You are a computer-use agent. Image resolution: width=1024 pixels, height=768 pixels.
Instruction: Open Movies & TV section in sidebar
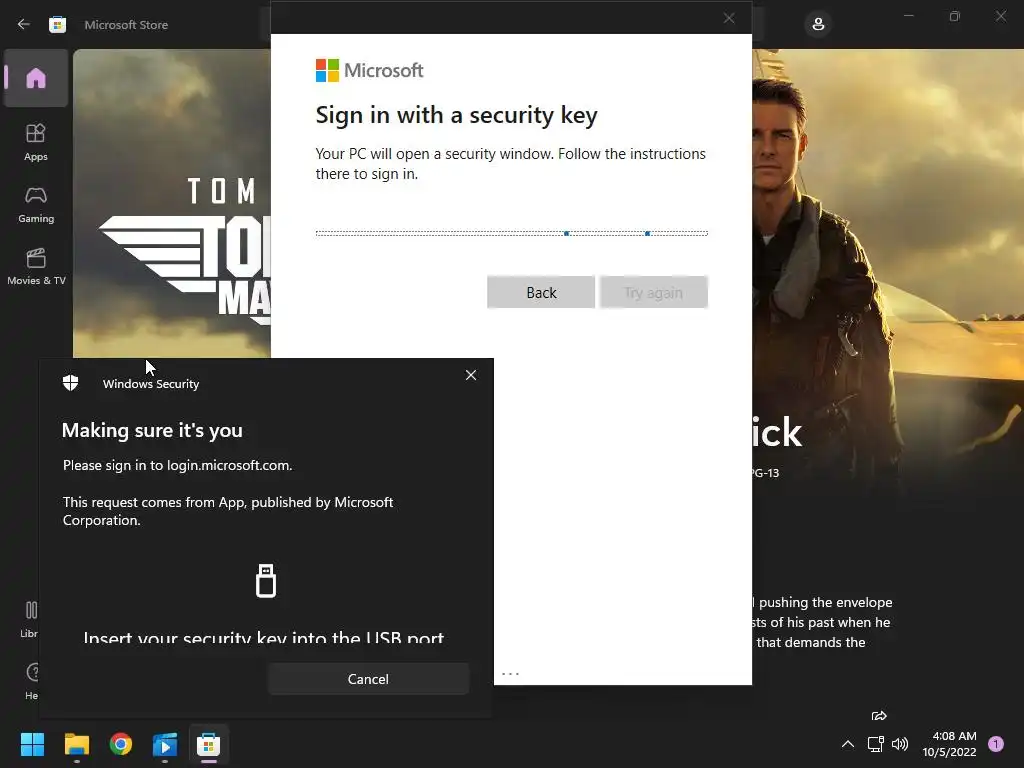click(x=36, y=266)
